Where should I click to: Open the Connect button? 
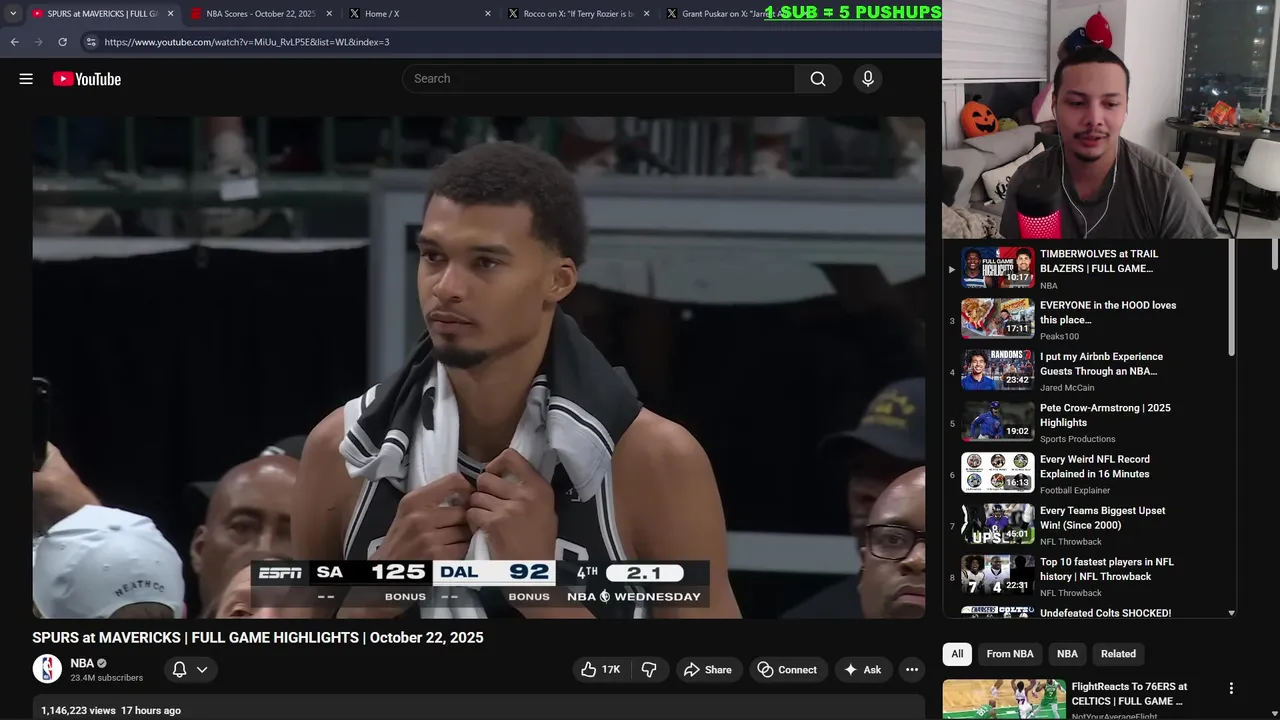click(787, 670)
